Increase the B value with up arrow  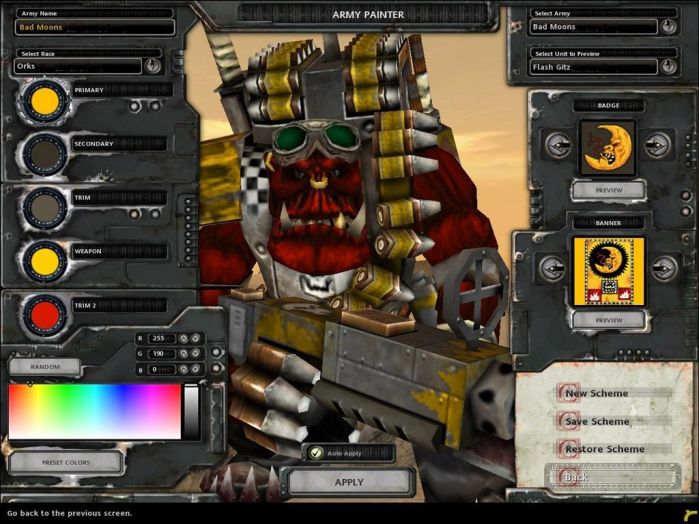click(184, 369)
